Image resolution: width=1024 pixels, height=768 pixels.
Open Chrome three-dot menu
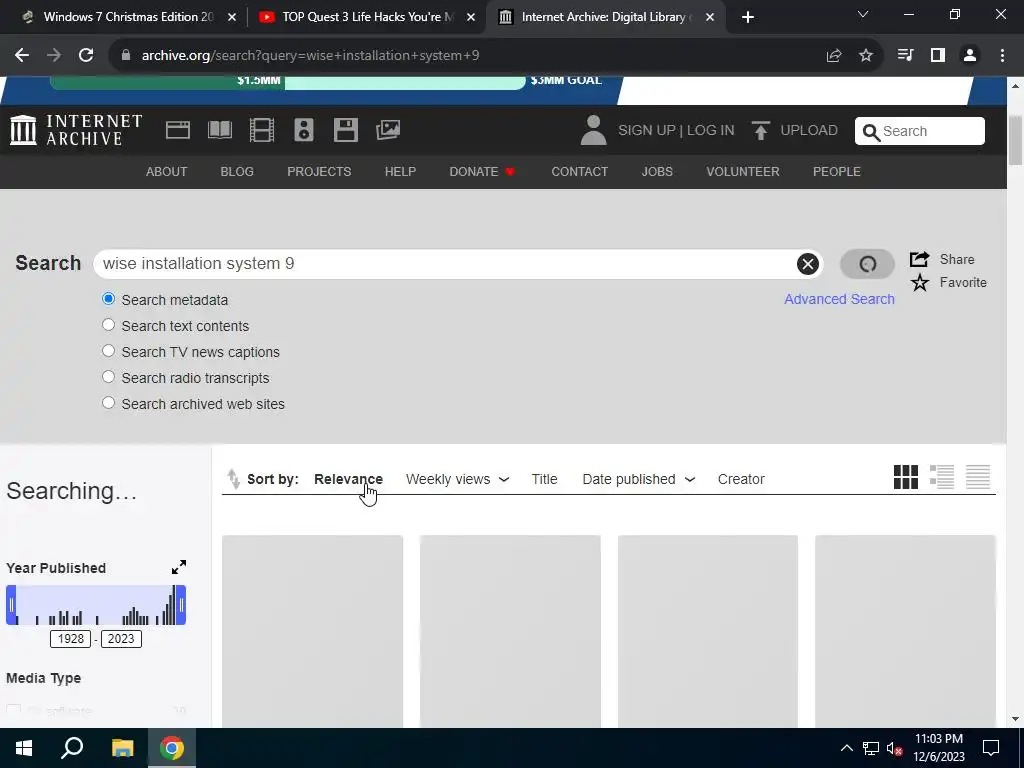pyautogui.click(x=1002, y=56)
